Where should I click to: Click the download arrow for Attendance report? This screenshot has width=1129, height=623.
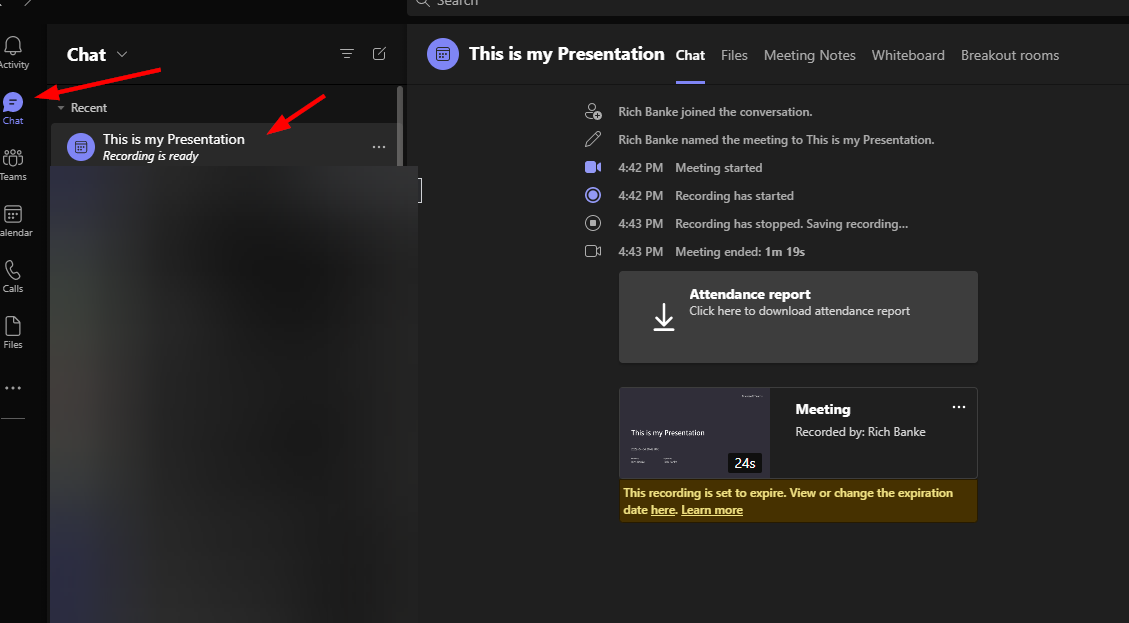[664, 317]
